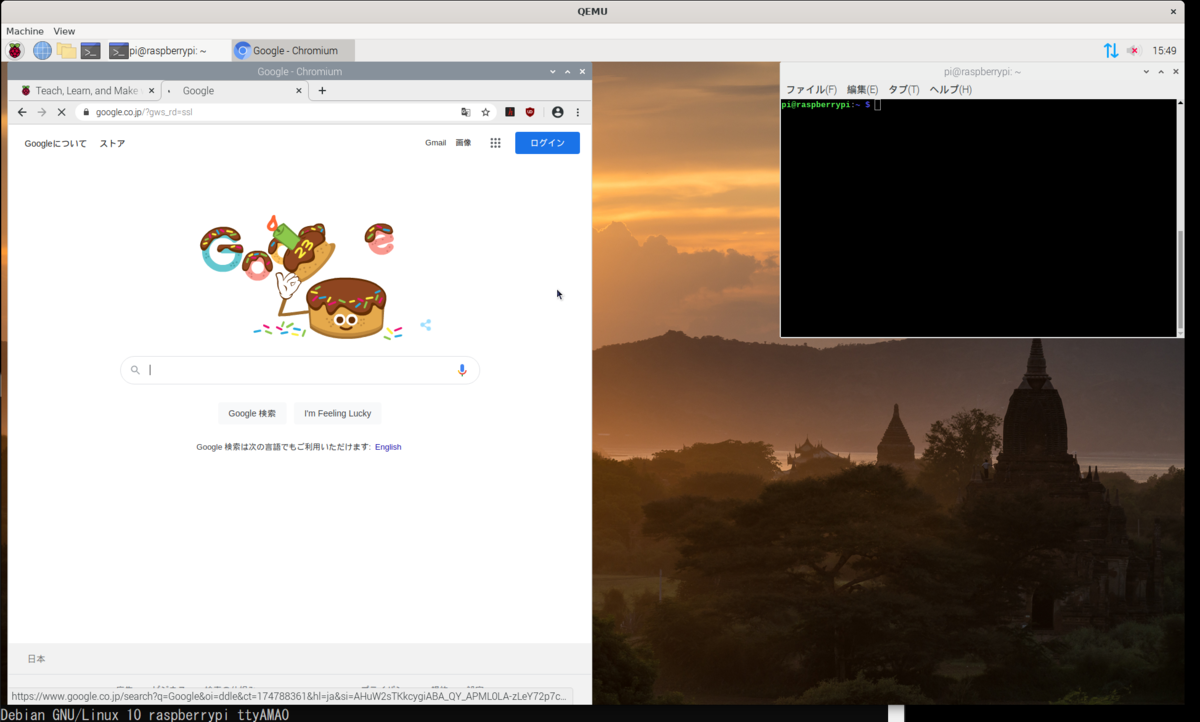Open a new tab with plus button
Image resolution: width=1200 pixels, height=722 pixels.
pos(322,90)
